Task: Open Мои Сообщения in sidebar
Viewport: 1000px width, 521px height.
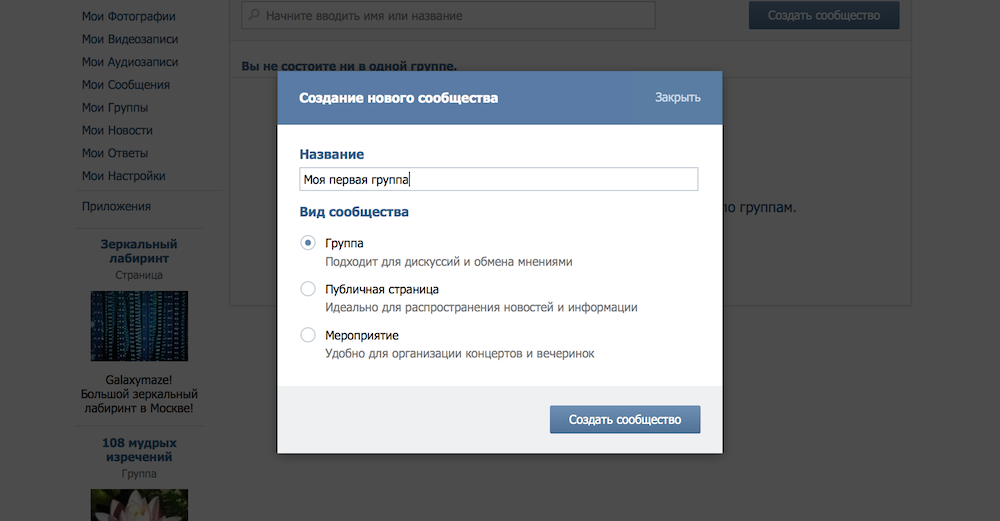Action: [125, 85]
